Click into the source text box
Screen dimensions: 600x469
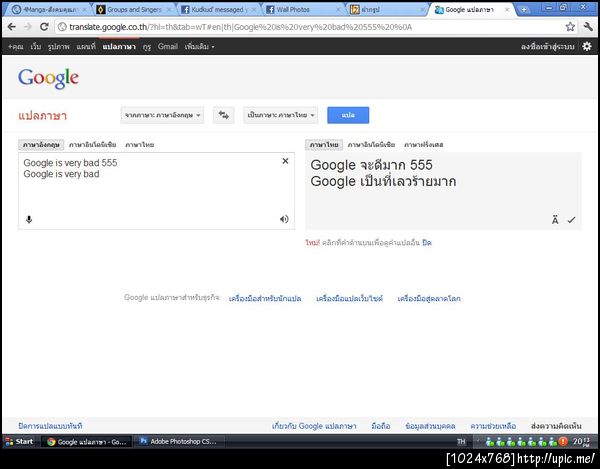157,191
